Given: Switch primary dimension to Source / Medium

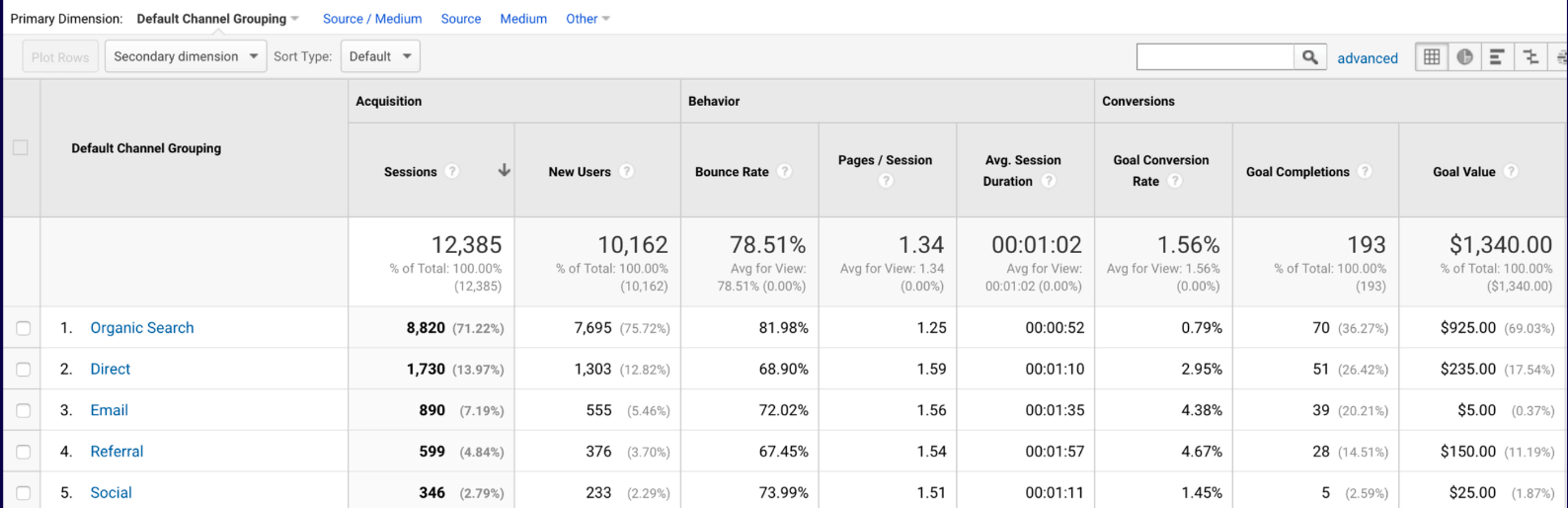Looking at the screenshot, I should (x=372, y=19).
